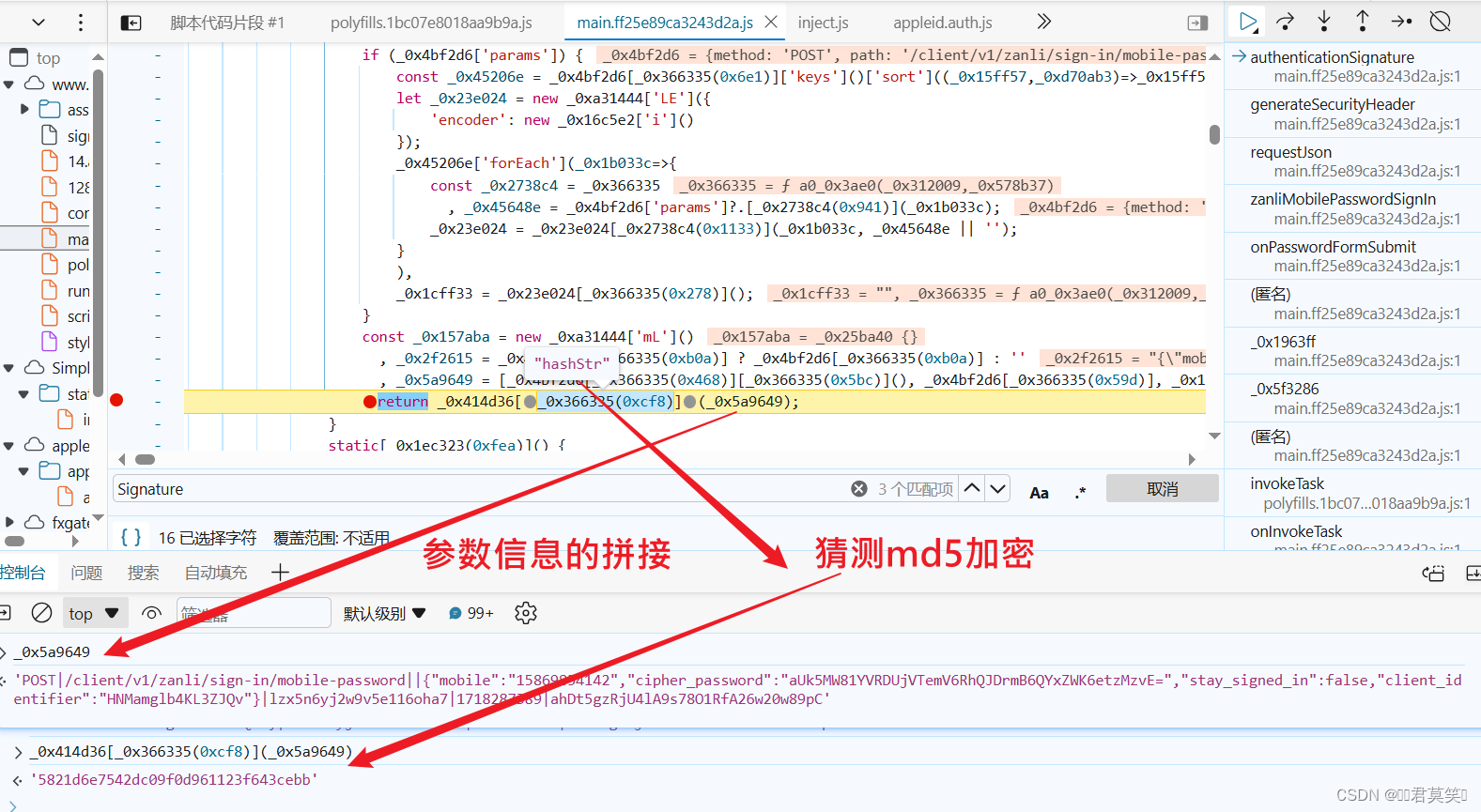The image size is (1481, 812).
Task: Open the styl file in file tree
Action: [x=65, y=343]
